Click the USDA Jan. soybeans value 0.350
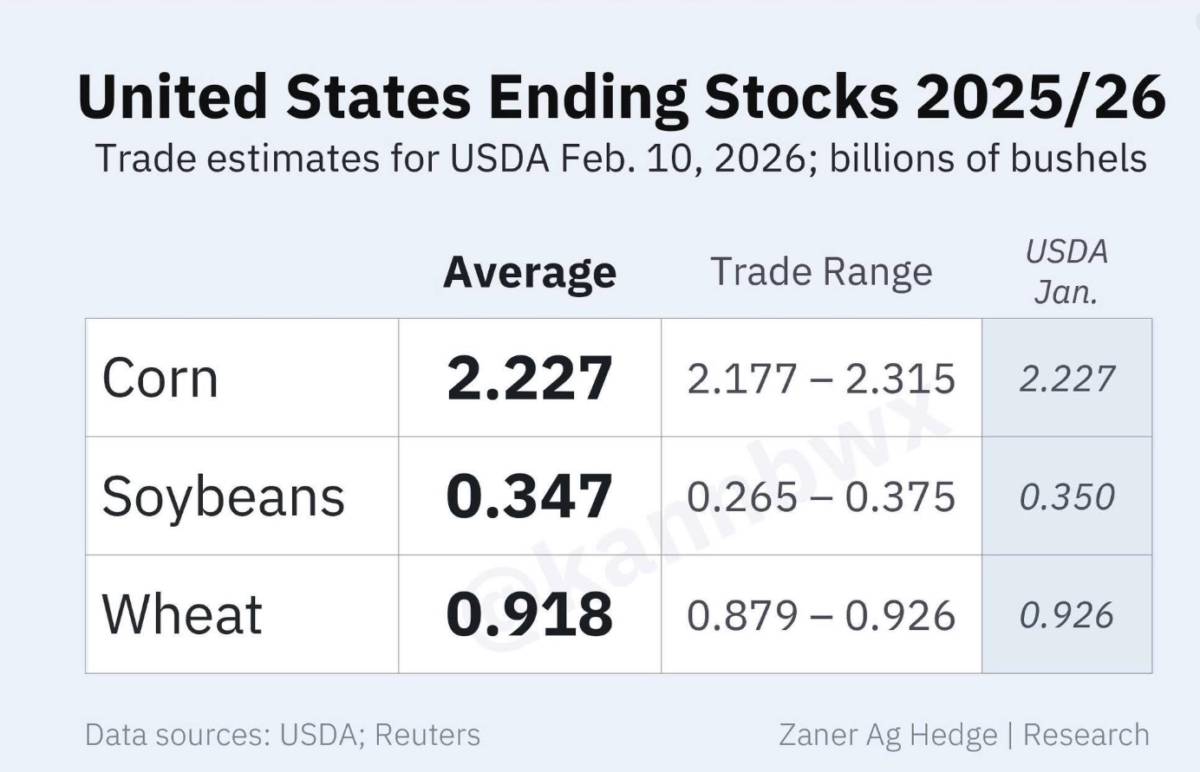The image size is (1200, 772). [x=1067, y=497]
